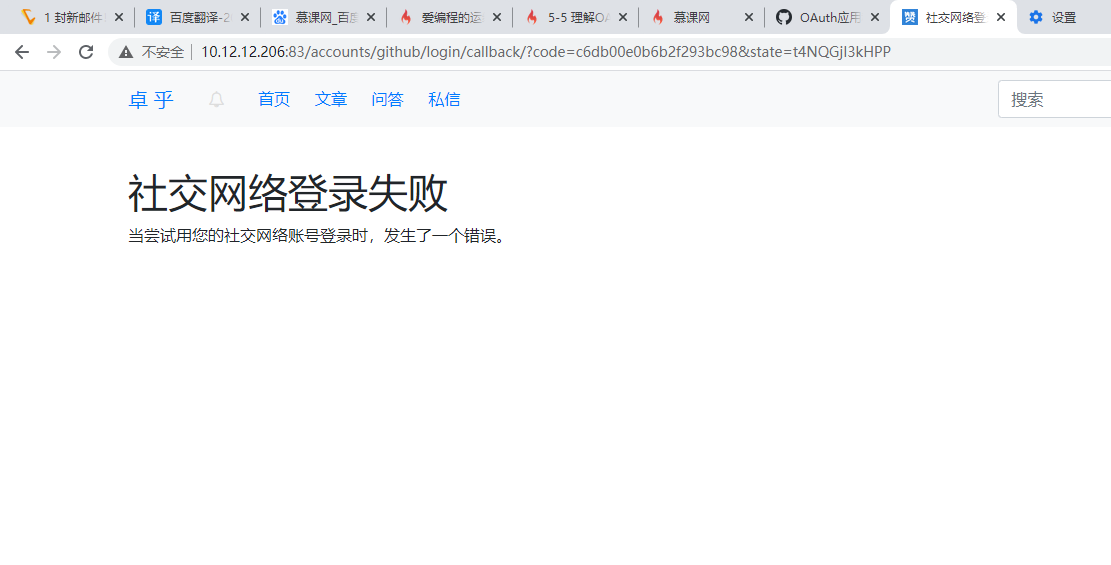Click the browser forward arrow

pyautogui.click(x=54, y=52)
